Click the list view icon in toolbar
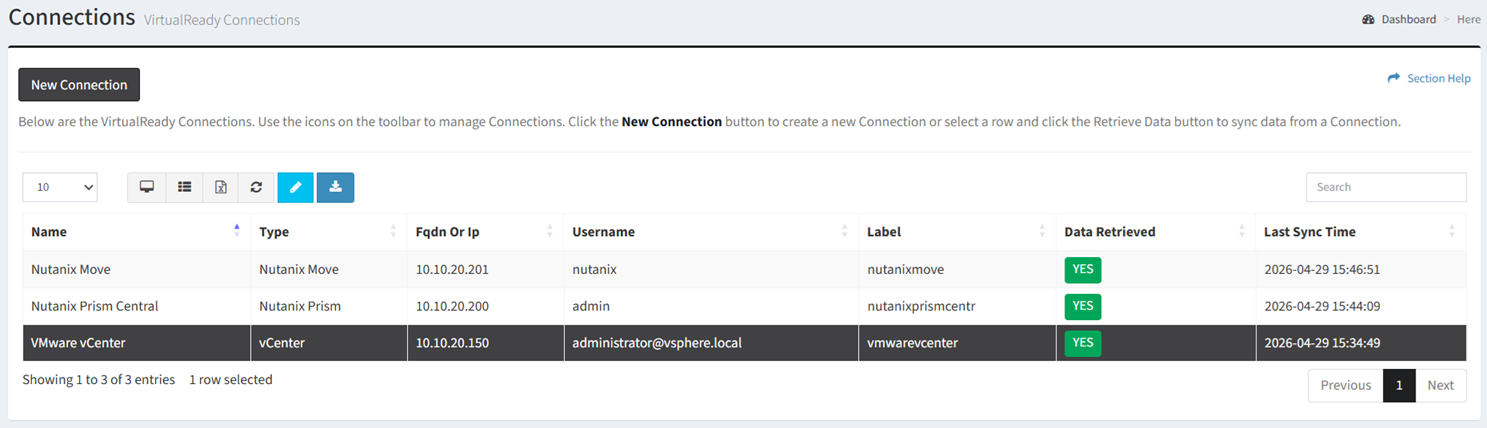Screen dimensions: 1487x428 tap(184, 187)
